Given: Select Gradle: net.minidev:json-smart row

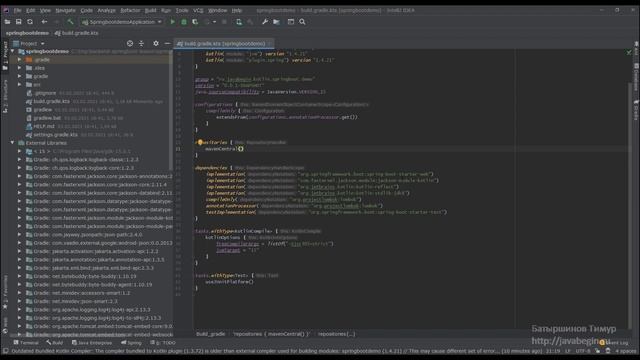Looking at the screenshot, I should click(x=76, y=301).
